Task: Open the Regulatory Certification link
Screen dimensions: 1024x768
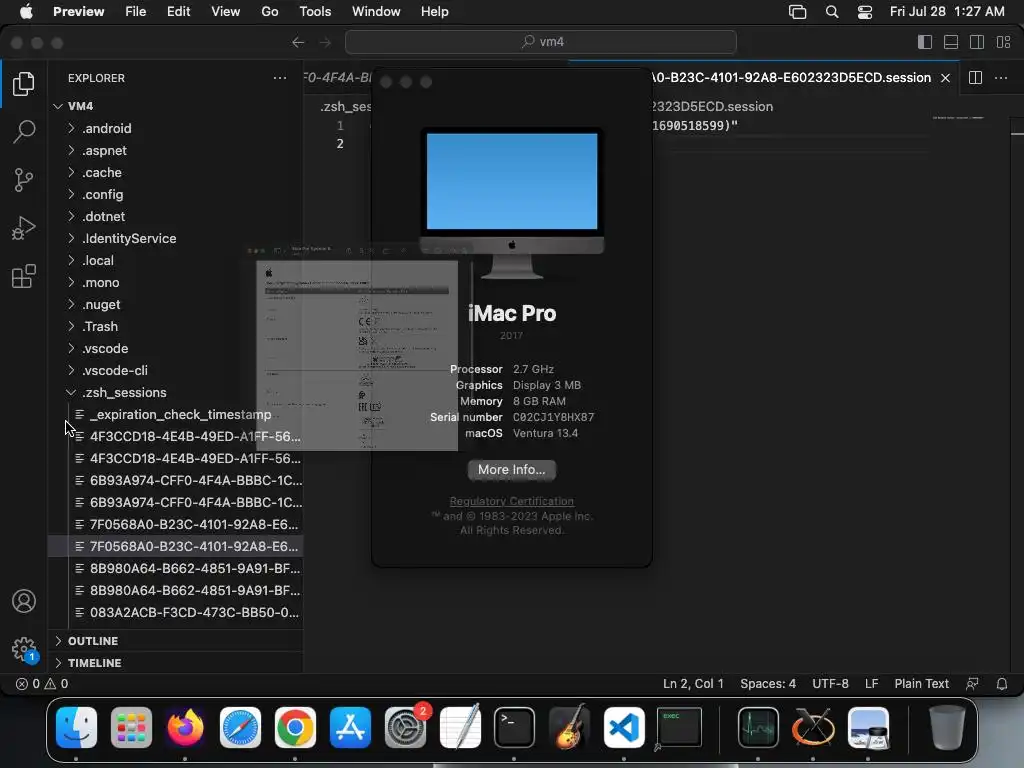Action: pos(511,501)
